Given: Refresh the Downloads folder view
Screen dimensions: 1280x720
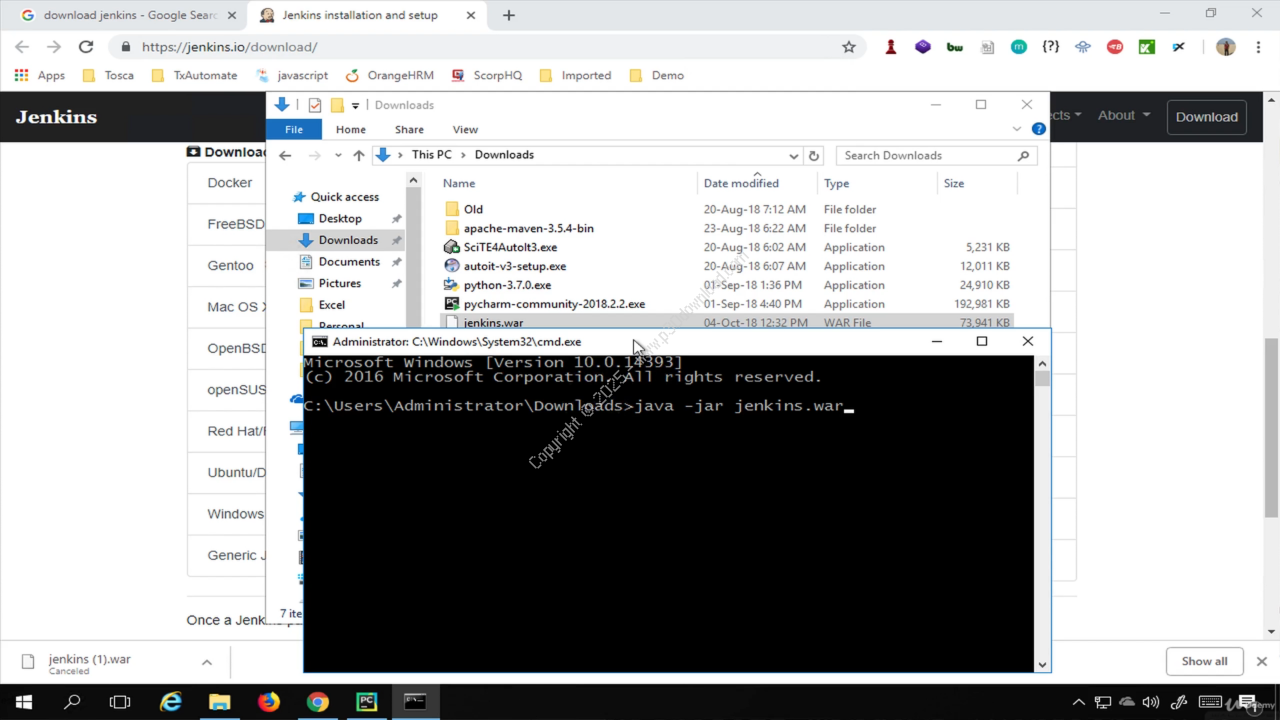Looking at the screenshot, I should pyautogui.click(x=814, y=156).
